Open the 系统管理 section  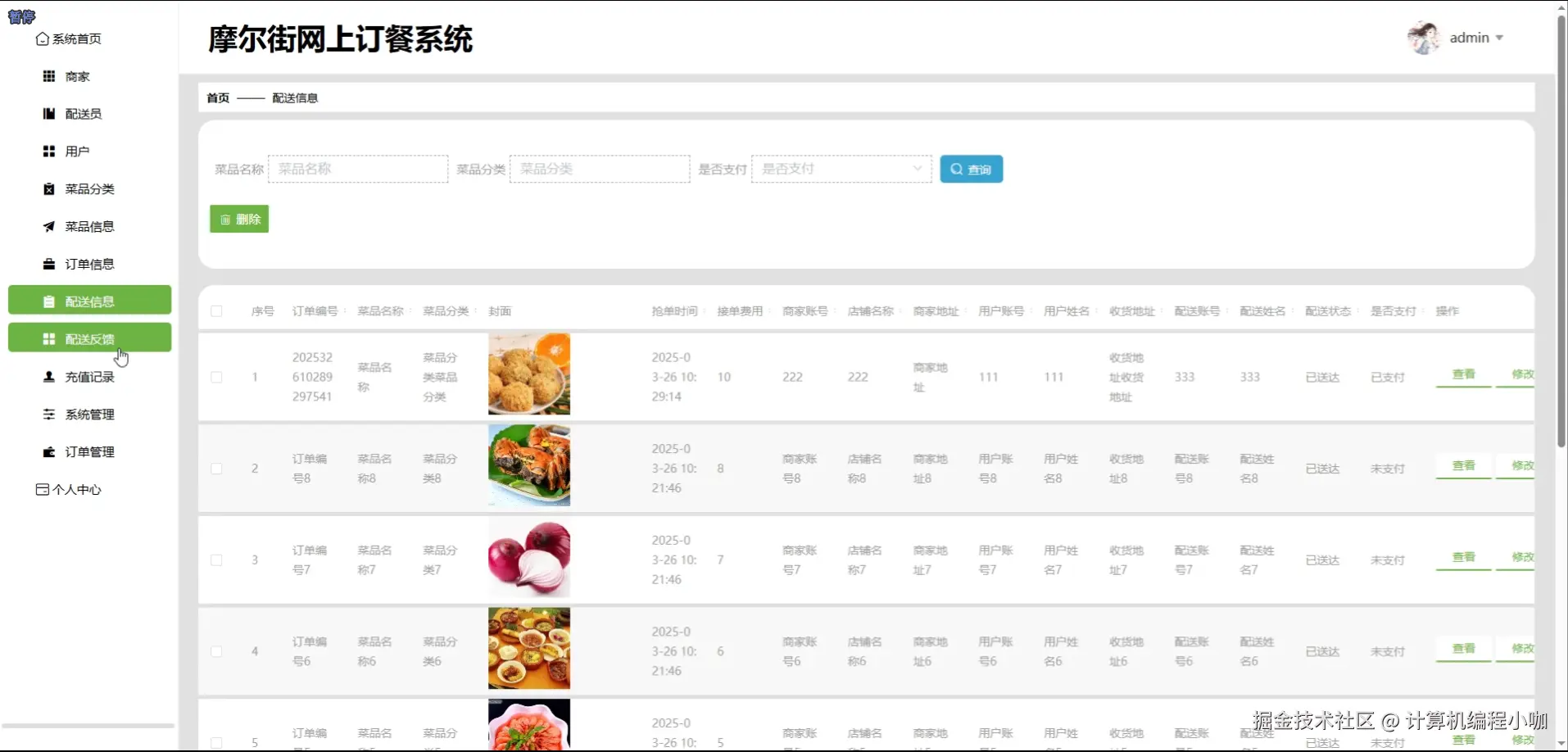pos(90,414)
